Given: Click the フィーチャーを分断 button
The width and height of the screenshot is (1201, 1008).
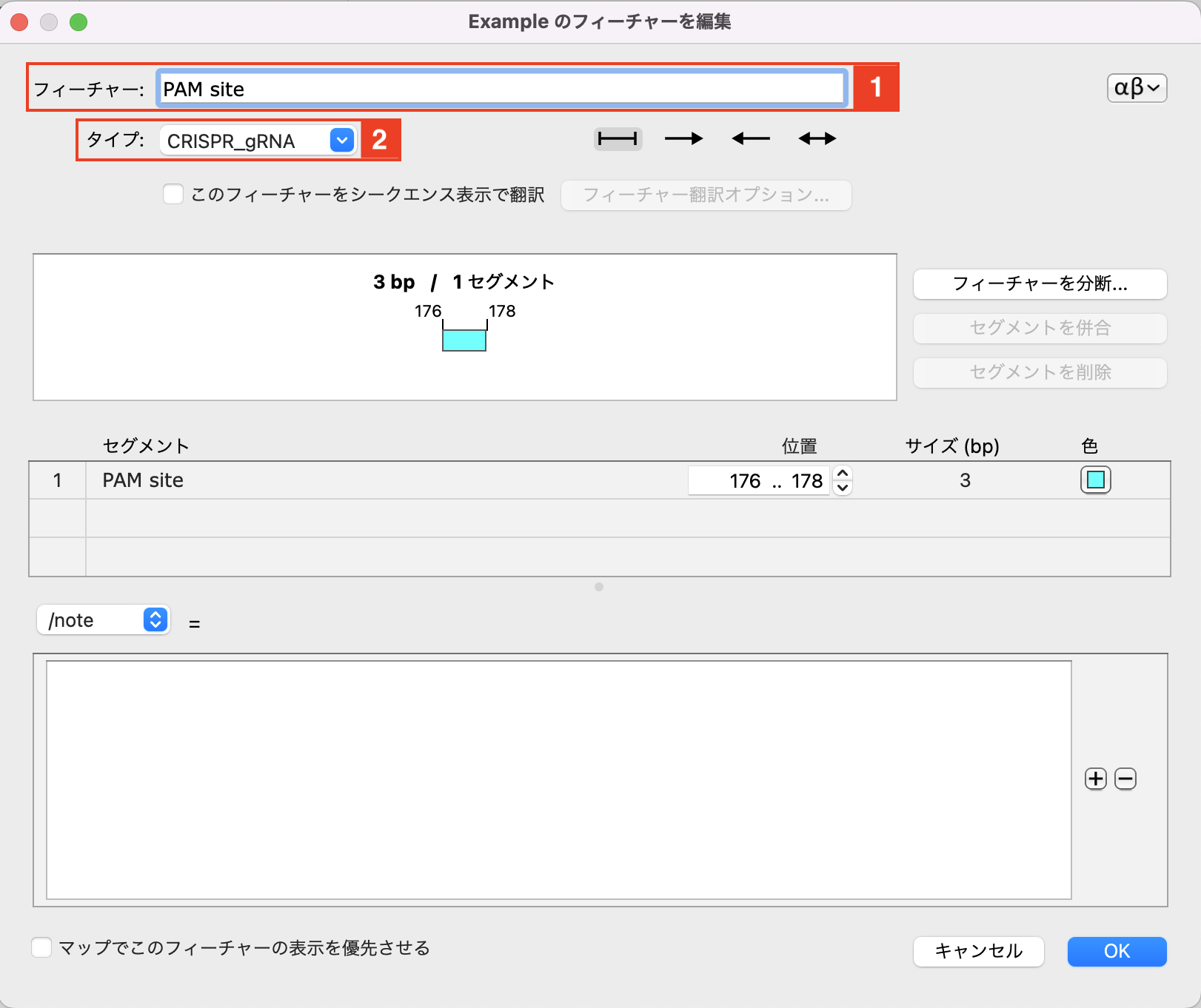Looking at the screenshot, I should point(1039,284).
